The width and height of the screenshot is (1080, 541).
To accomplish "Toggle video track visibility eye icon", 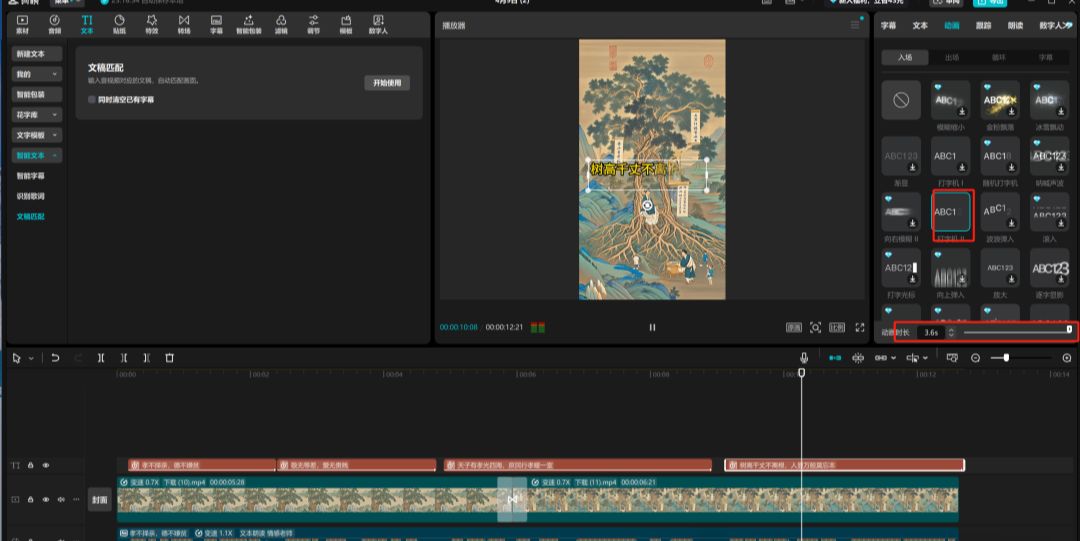I will 46,499.
